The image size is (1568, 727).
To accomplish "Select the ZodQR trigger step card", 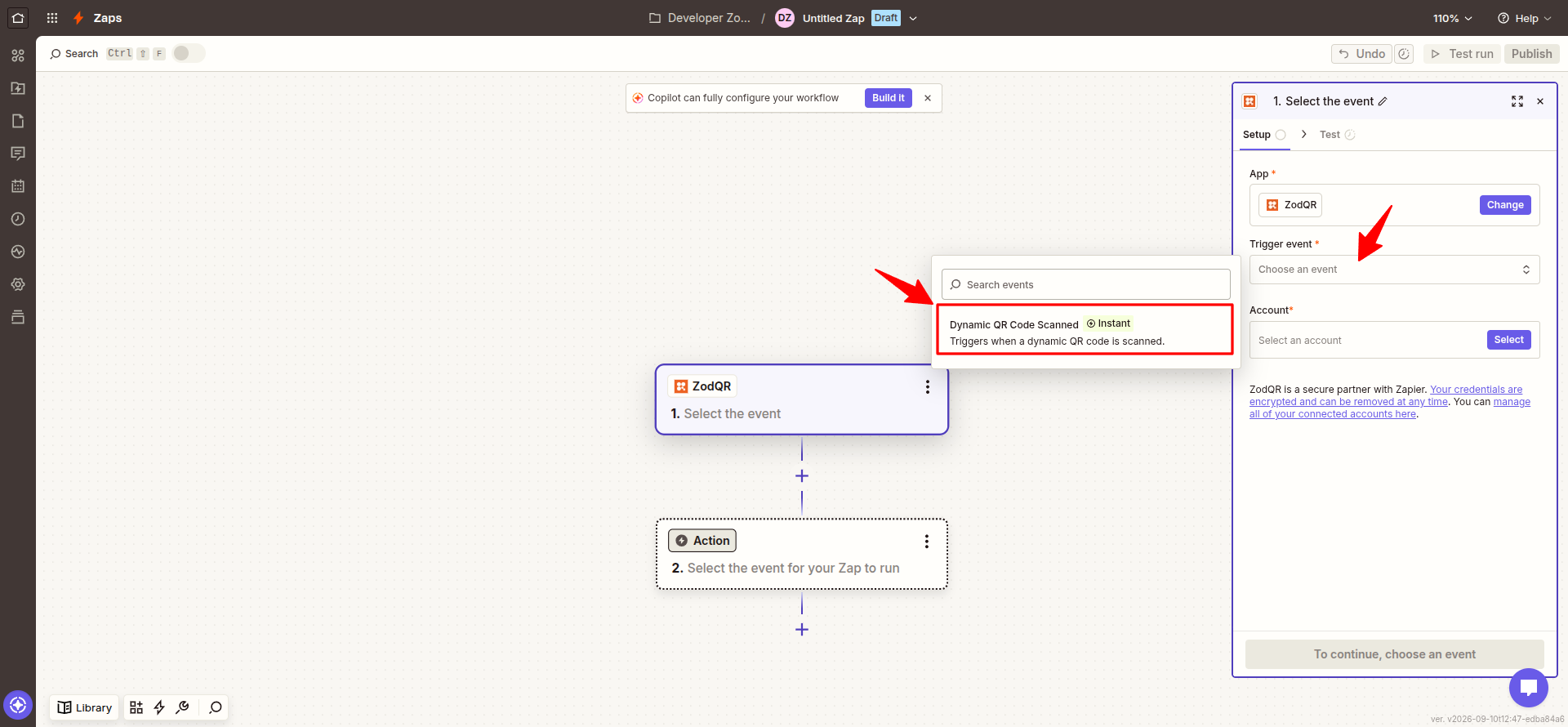I will (801, 399).
